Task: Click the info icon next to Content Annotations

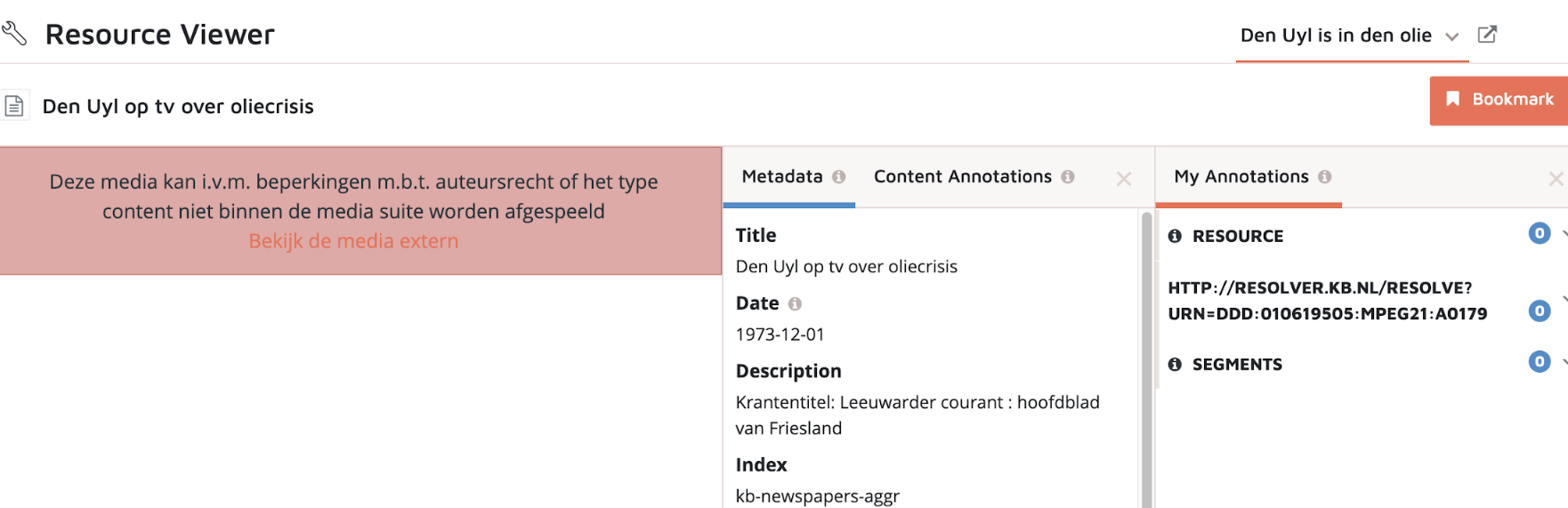Action: (1068, 177)
